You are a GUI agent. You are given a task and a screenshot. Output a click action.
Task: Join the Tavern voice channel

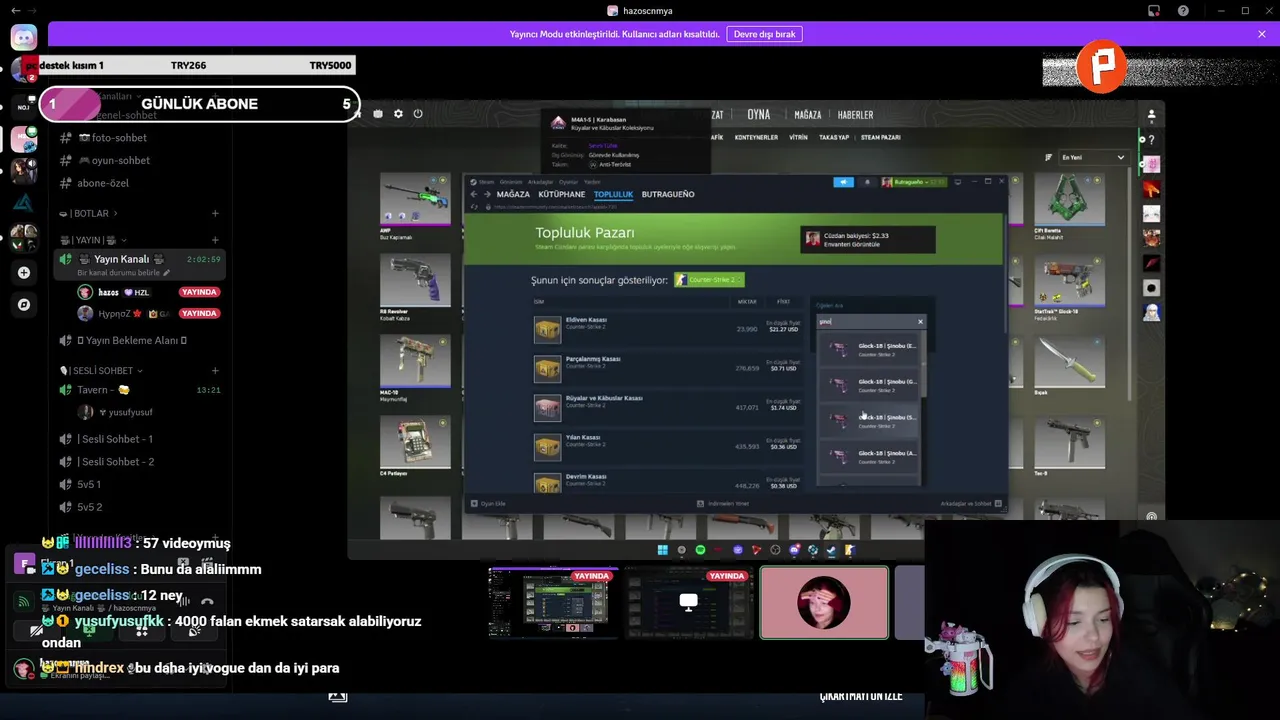(x=140, y=390)
